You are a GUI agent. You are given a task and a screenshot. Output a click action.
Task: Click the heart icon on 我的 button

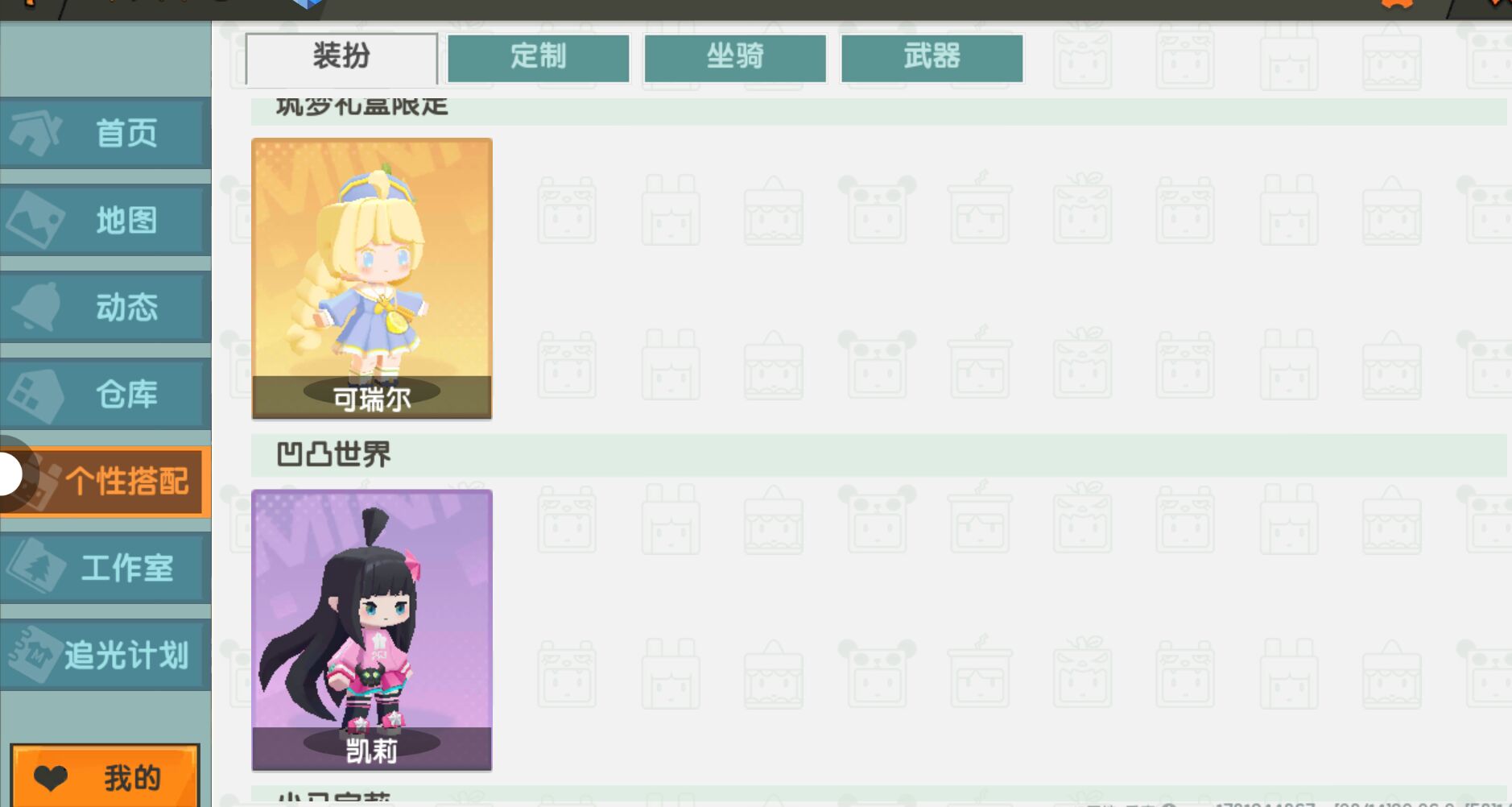51,778
